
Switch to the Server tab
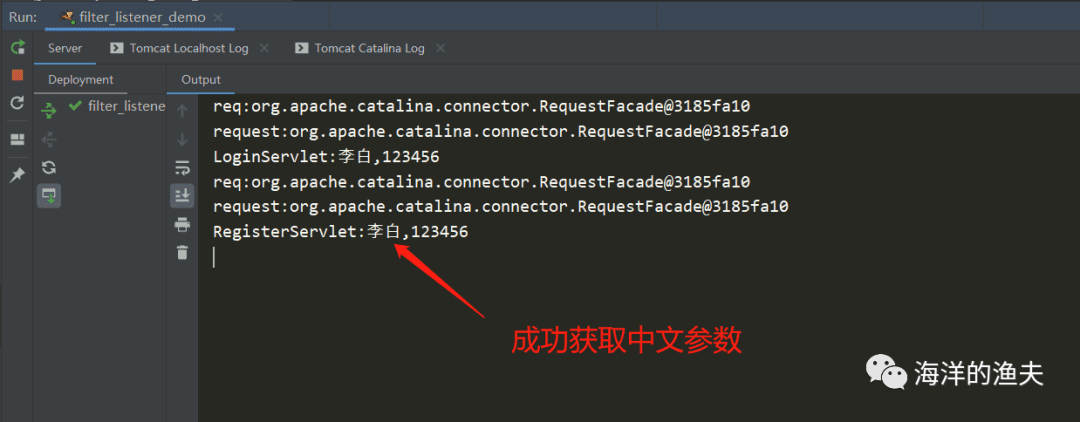65,48
